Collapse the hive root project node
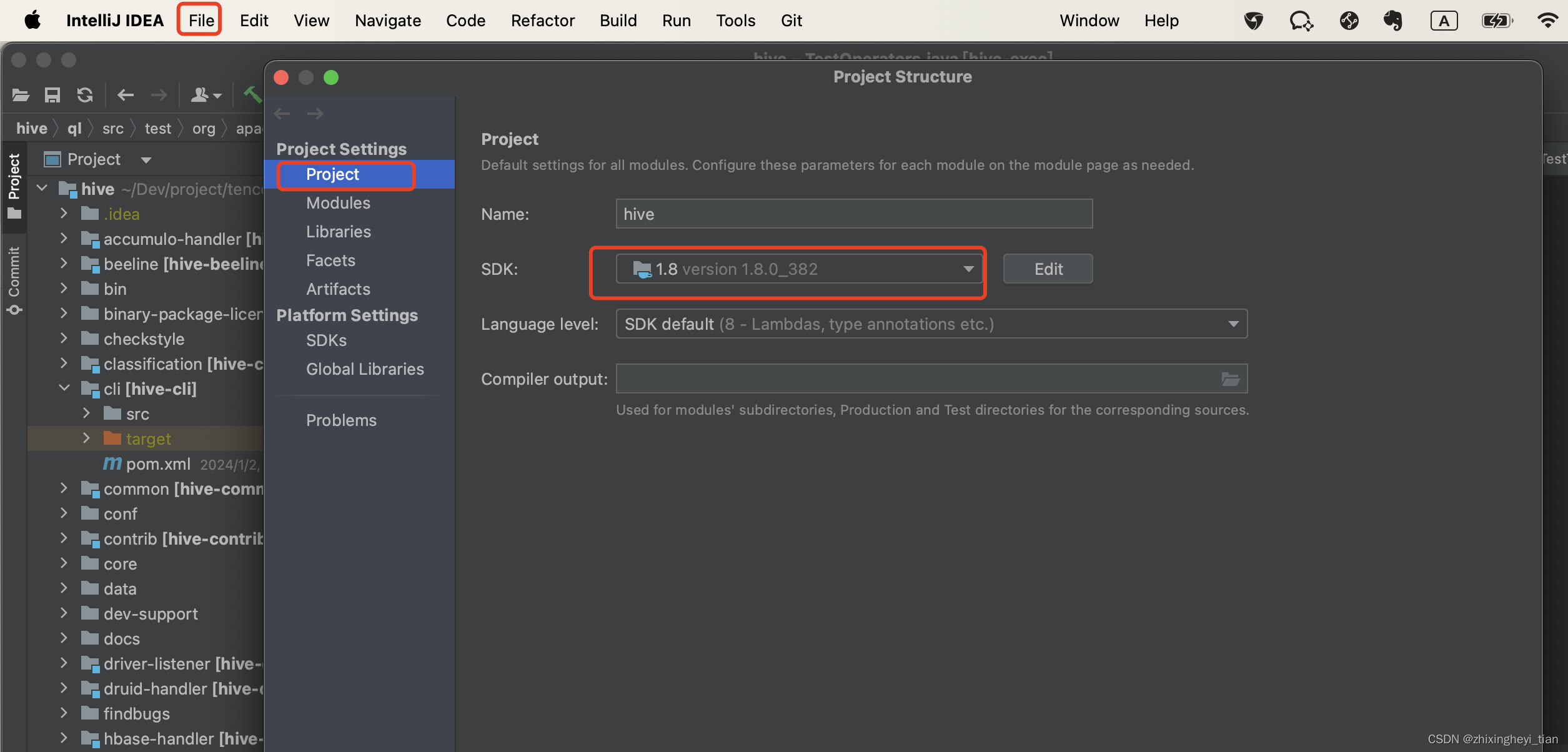This screenshot has height=752, width=1568. pyautogui.click(x=42, y=188)
